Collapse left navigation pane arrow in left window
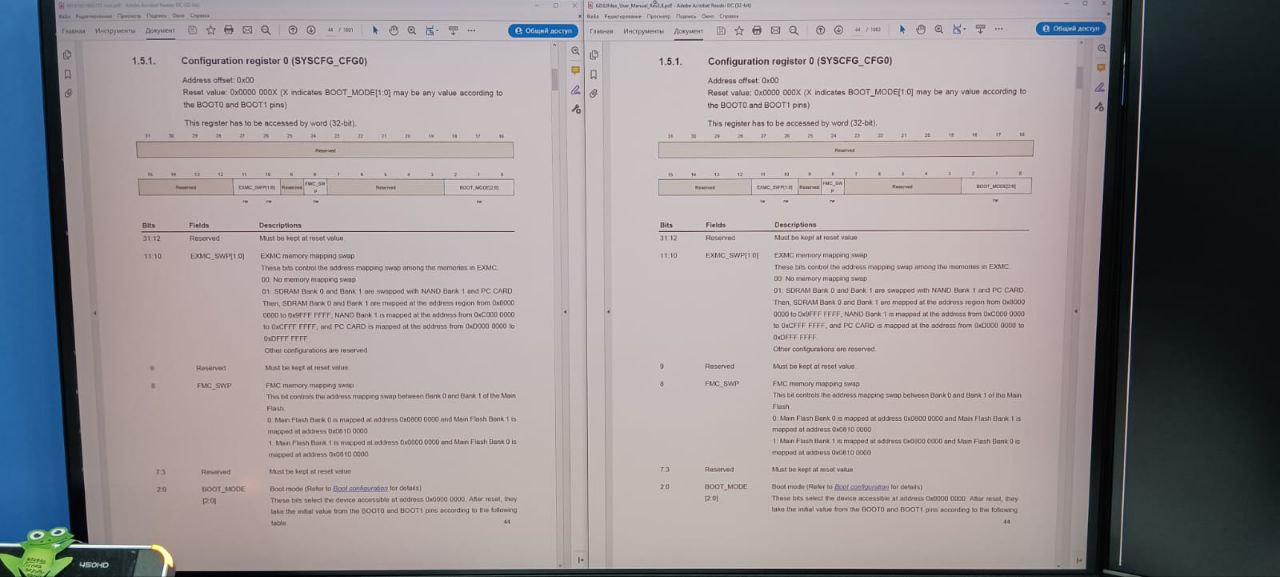Viewport: 1280px width, 577px height. pos(95,313)
